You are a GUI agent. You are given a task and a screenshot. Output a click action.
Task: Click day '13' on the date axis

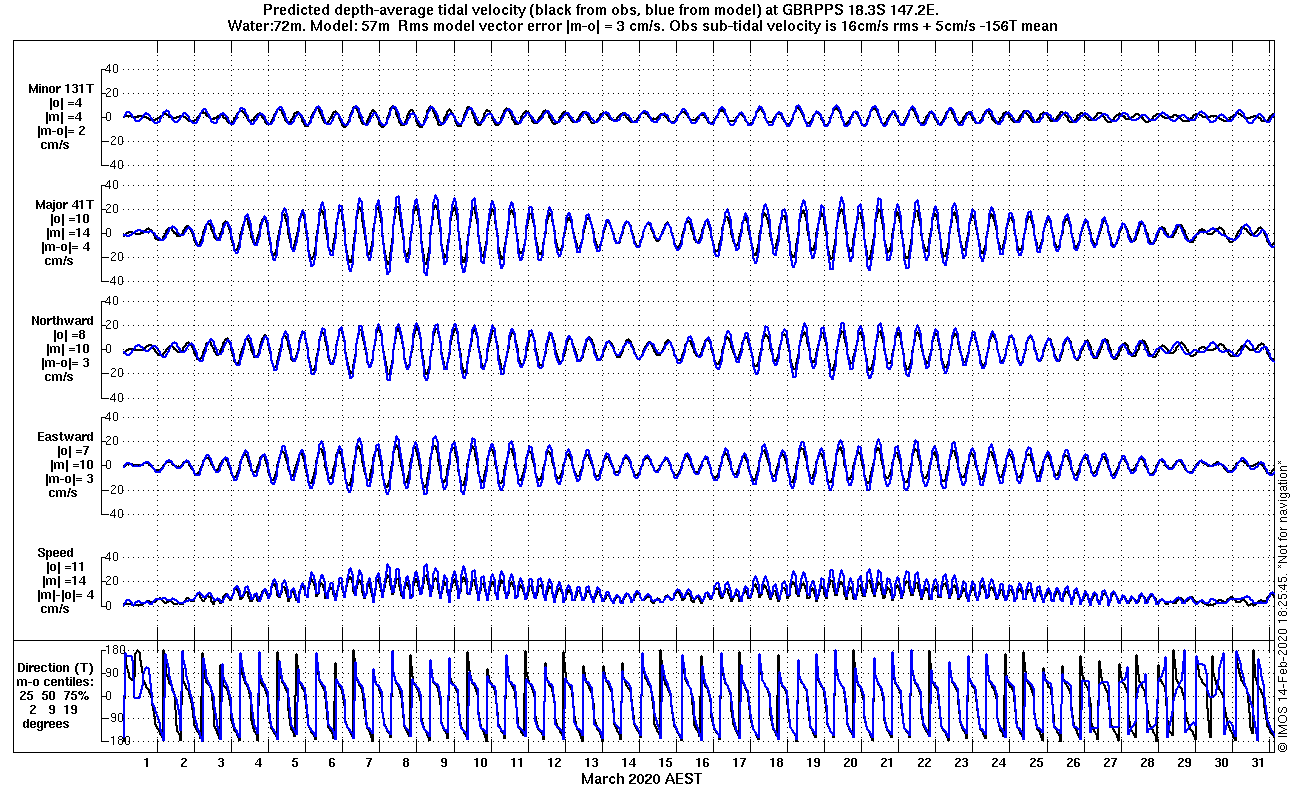tap(591, 763)
